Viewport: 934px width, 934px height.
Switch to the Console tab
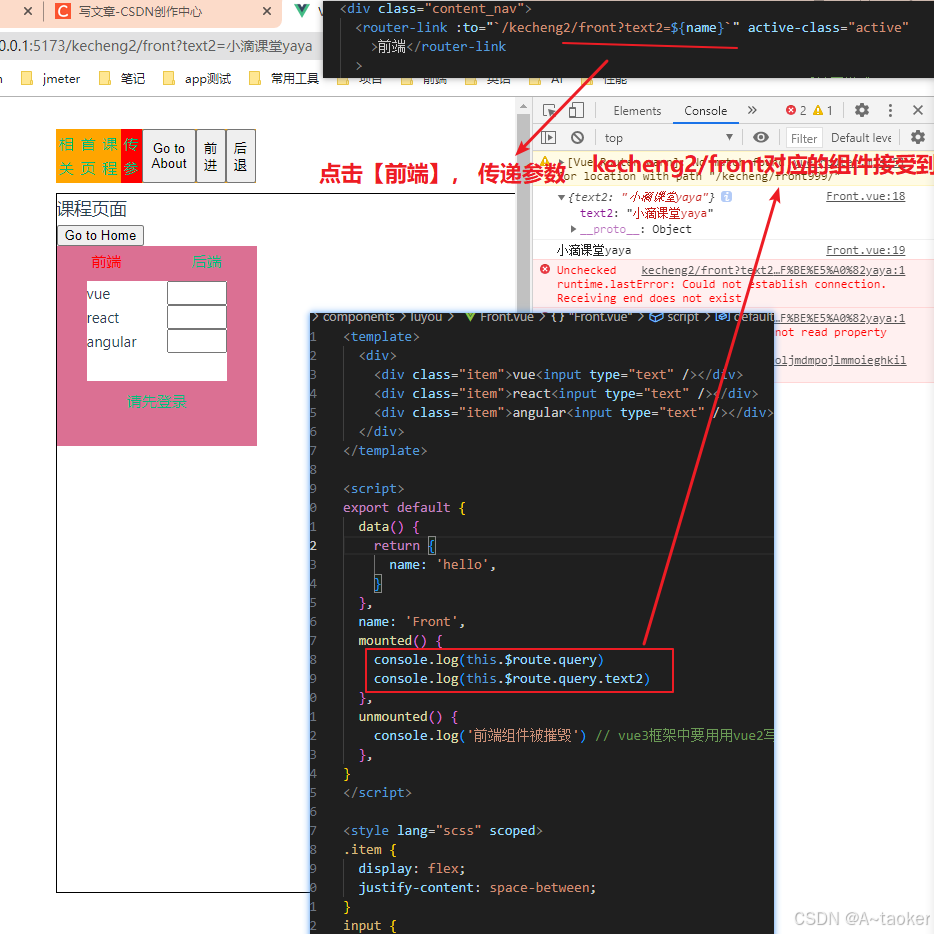(705, 111)
